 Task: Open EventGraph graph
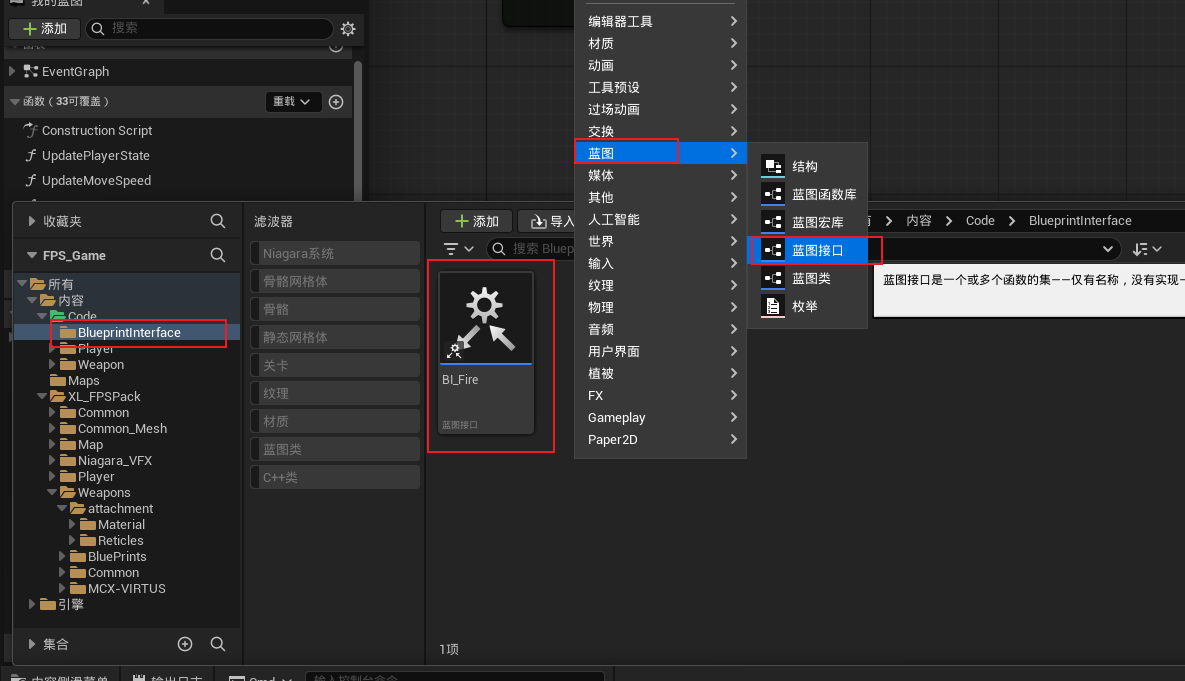(x=75, y=72)
